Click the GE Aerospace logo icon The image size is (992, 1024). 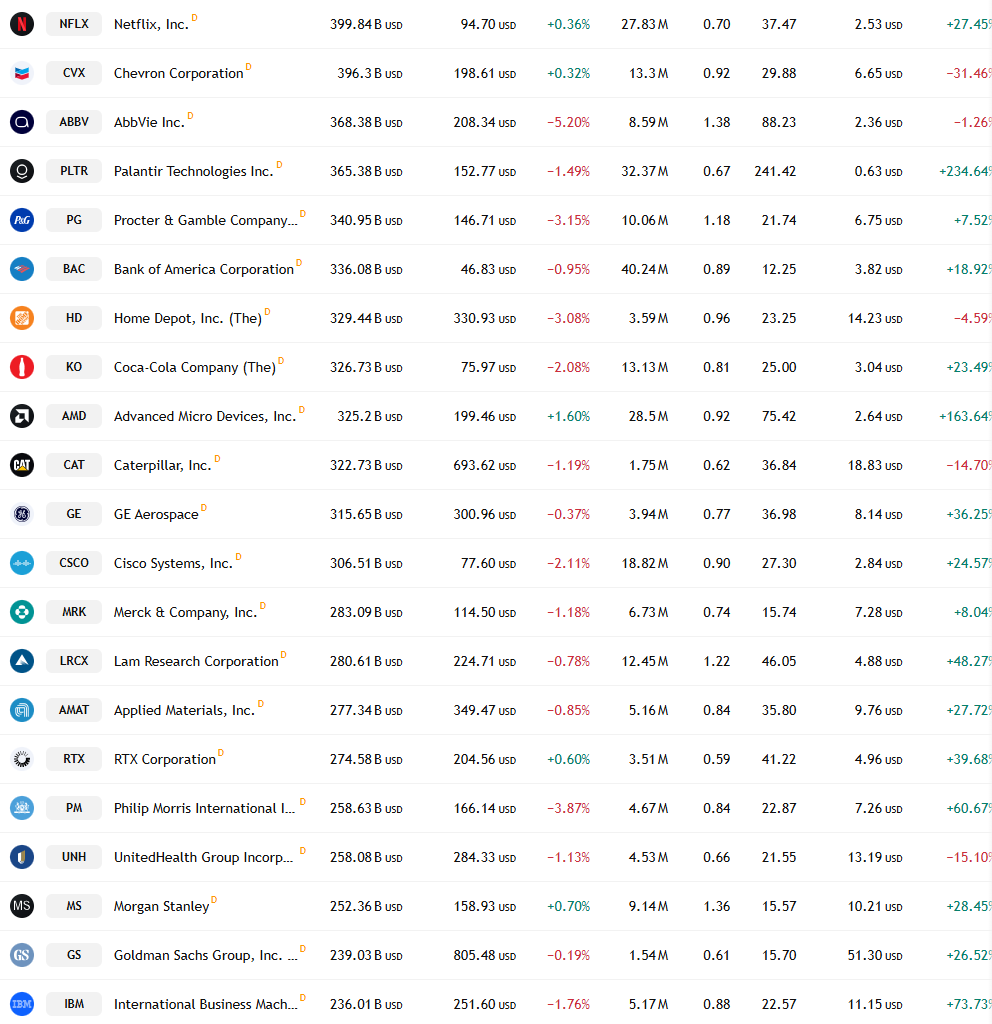(22, 514)
